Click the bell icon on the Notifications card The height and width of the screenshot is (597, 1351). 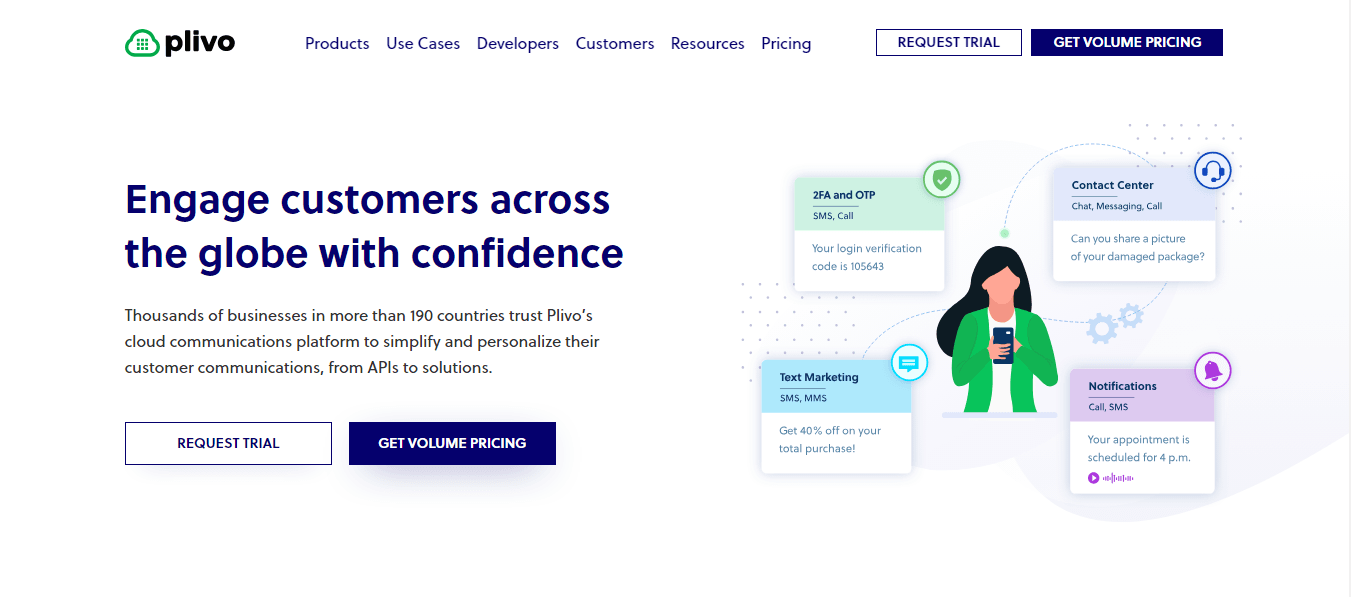point(1213,370)
